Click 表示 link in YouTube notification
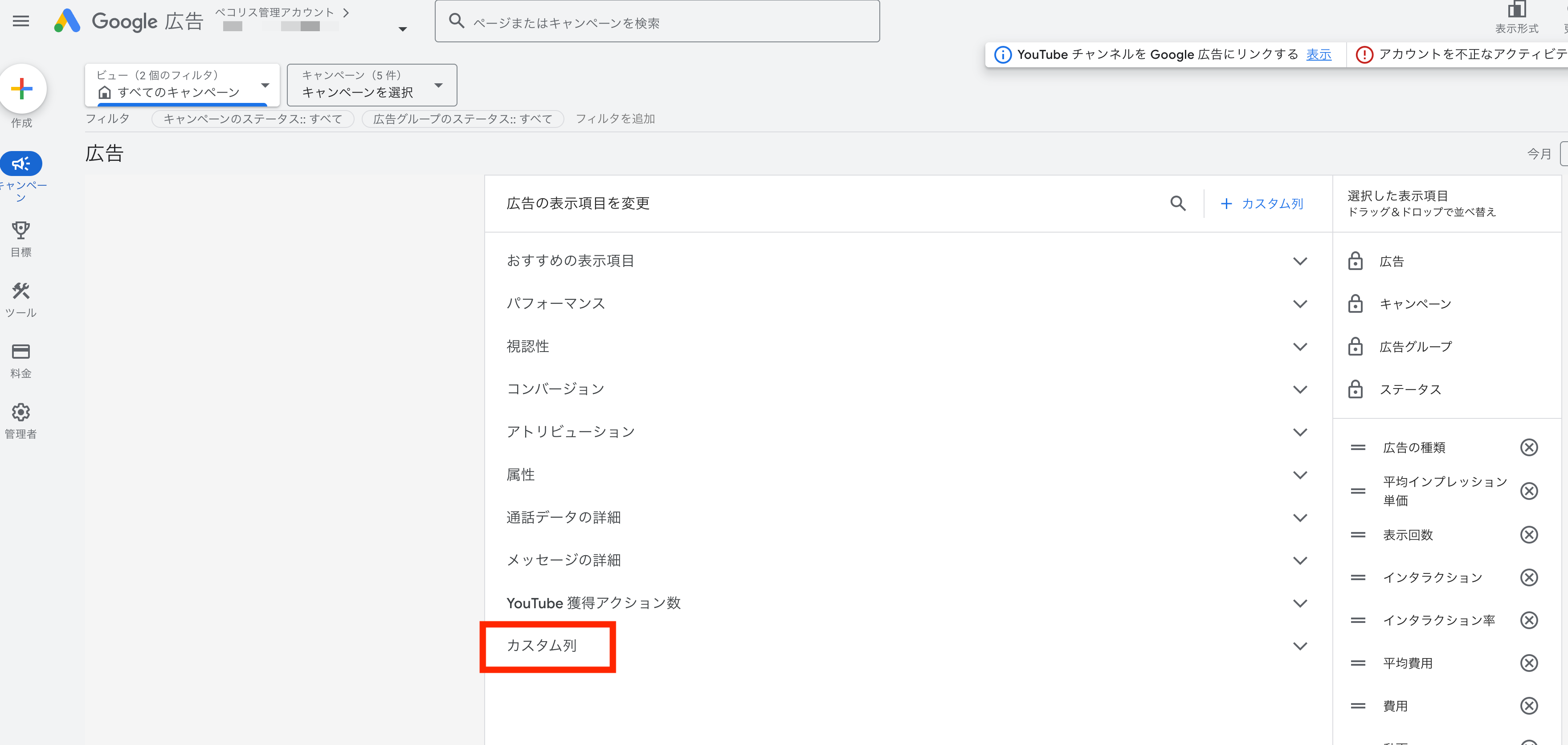The width and height of the screenshot is (1568, 745). 1319,55
